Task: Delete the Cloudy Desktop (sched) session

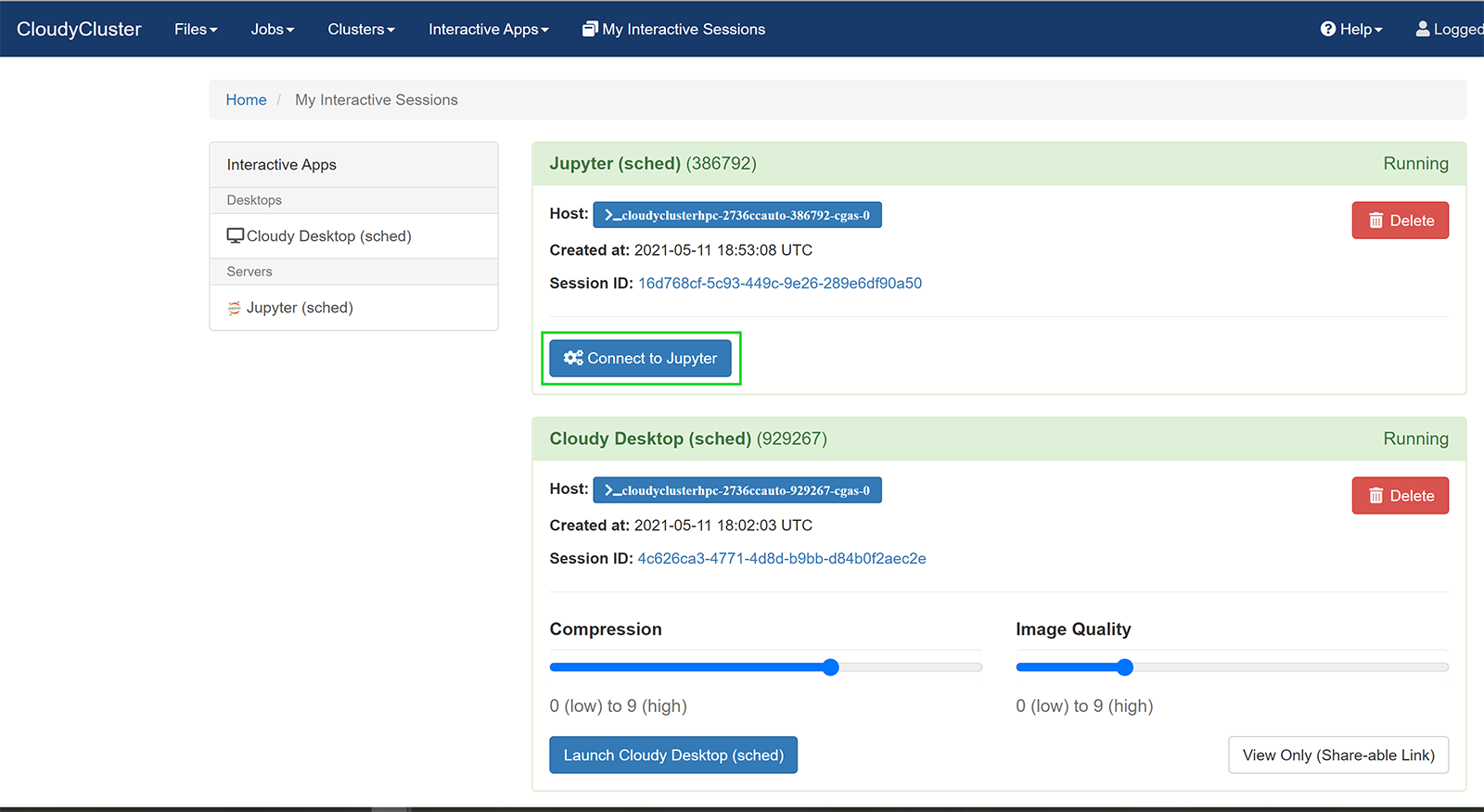Action: click(x=1401, y=496)
